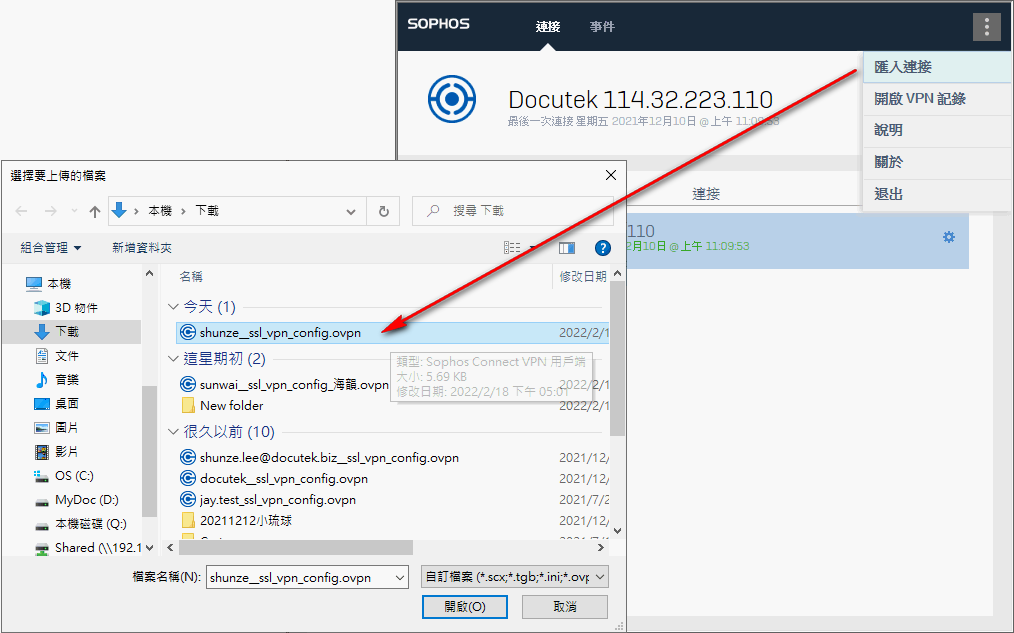The image size is (1014, 633).
Task: Select MyDoc (D:) drive in navigation pane
Action: [x=86, y=500]
